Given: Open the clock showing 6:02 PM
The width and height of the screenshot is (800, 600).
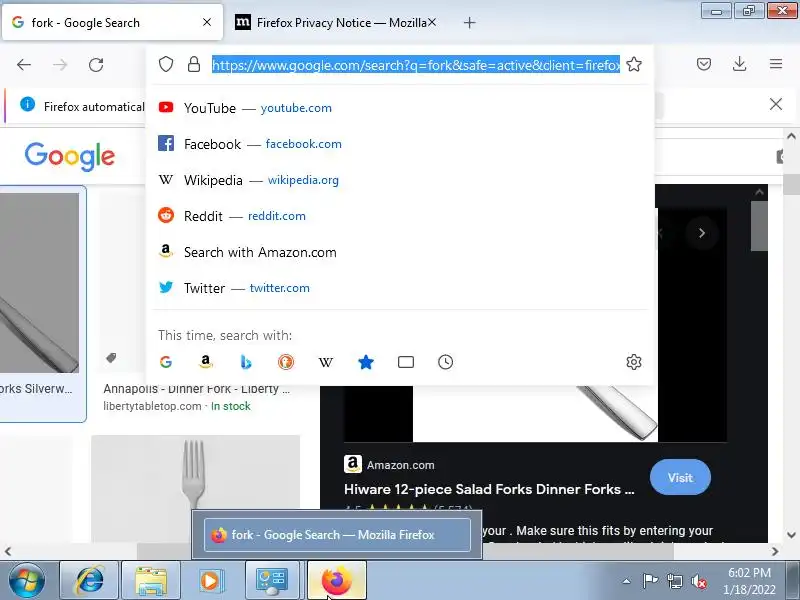Looking at the screenshot, I should point(749,581).
